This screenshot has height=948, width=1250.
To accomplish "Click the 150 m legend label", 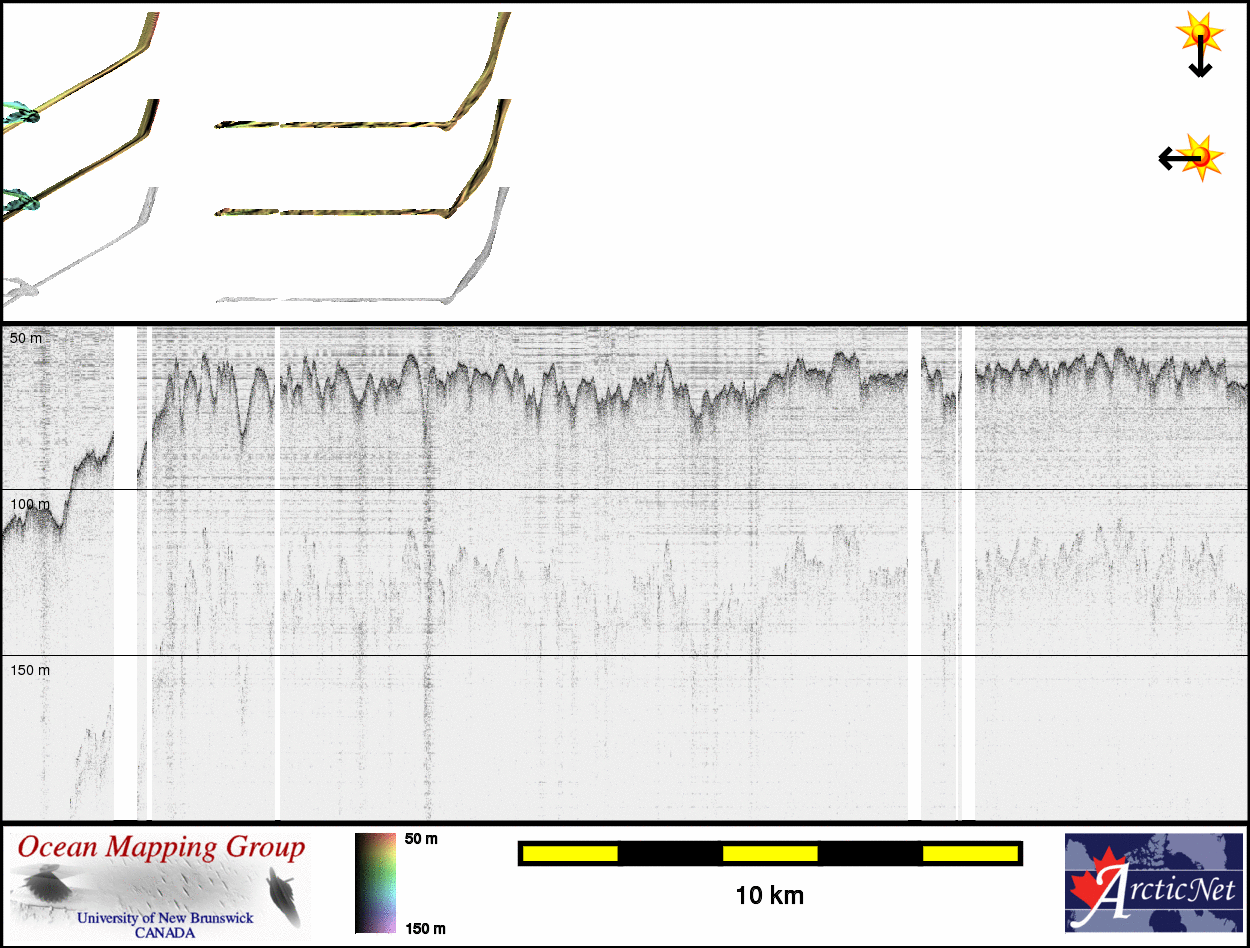I will [x=424, y=929].
